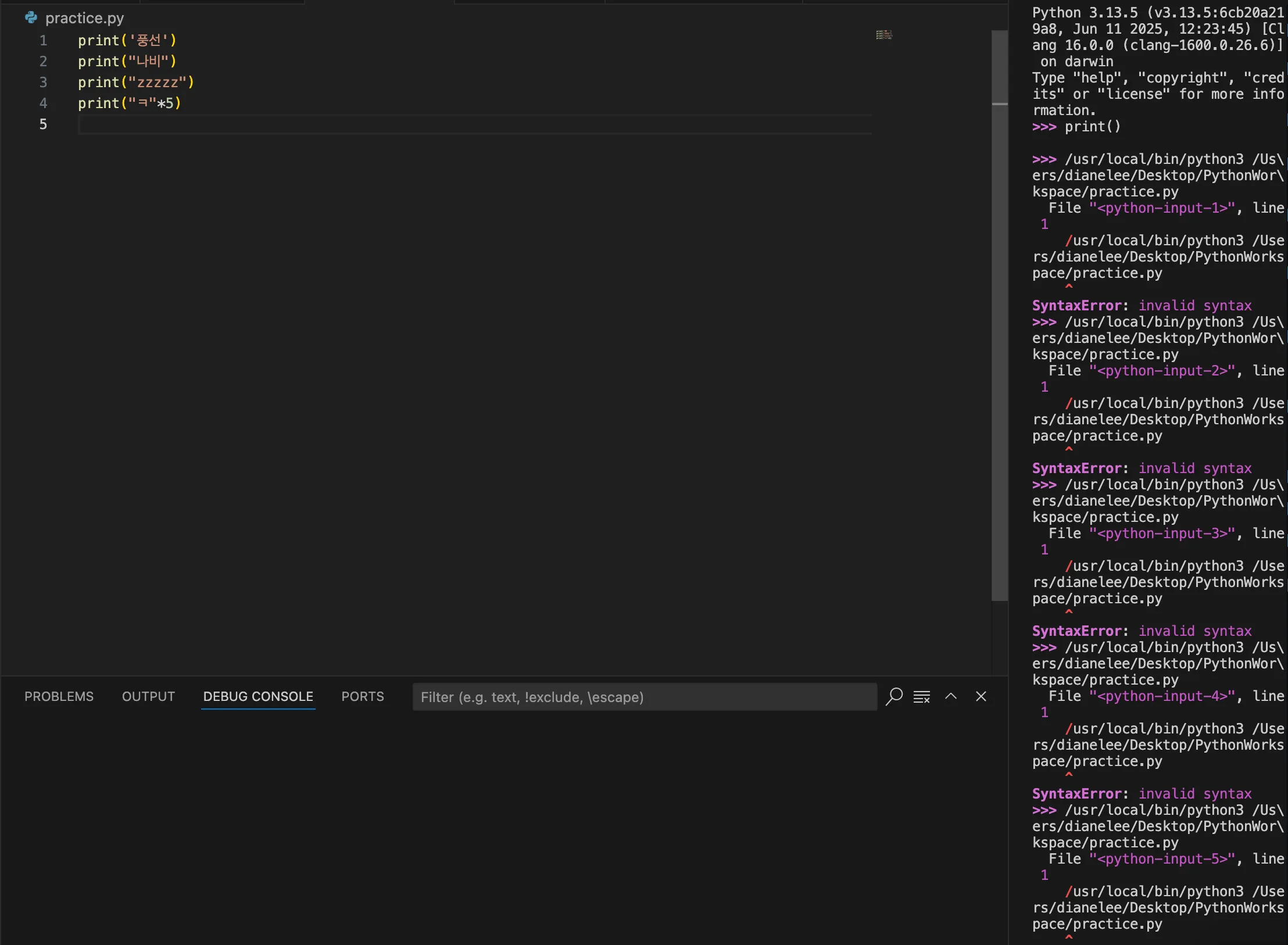The height and width of the screenshot is (945, 1288).
Task: Switch to the OUTPUT tab
Action: coord(148,696)
